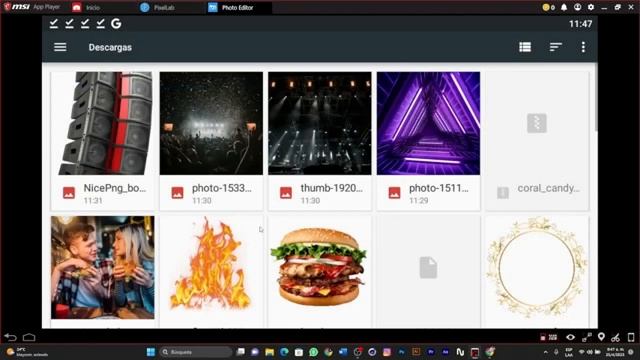The width and height of the screenshot is (640, 360).
Task: Click the NicePng_bo... file name
Action: tap(115, 188)
